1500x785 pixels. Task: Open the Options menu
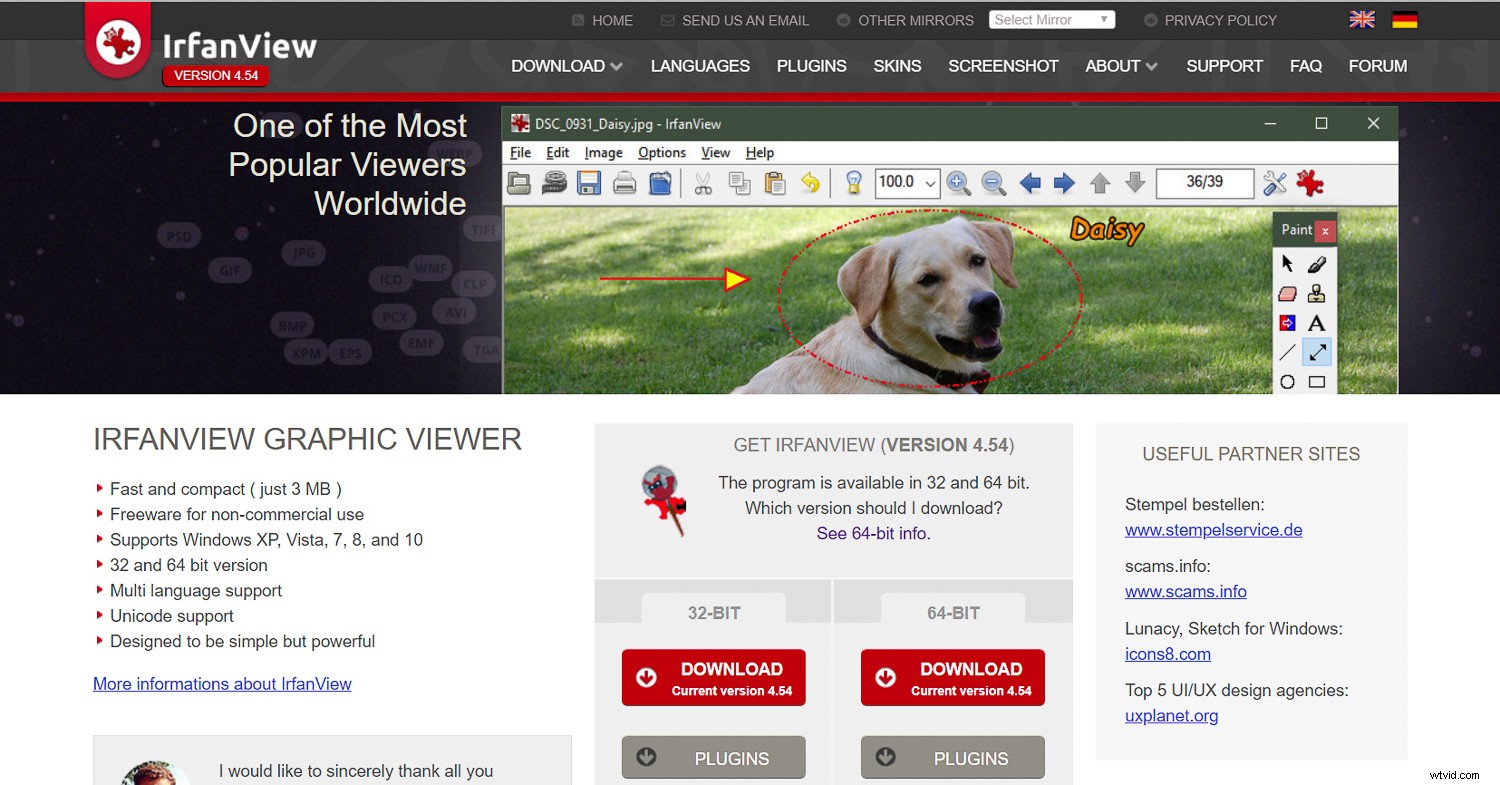pos(661,153)
